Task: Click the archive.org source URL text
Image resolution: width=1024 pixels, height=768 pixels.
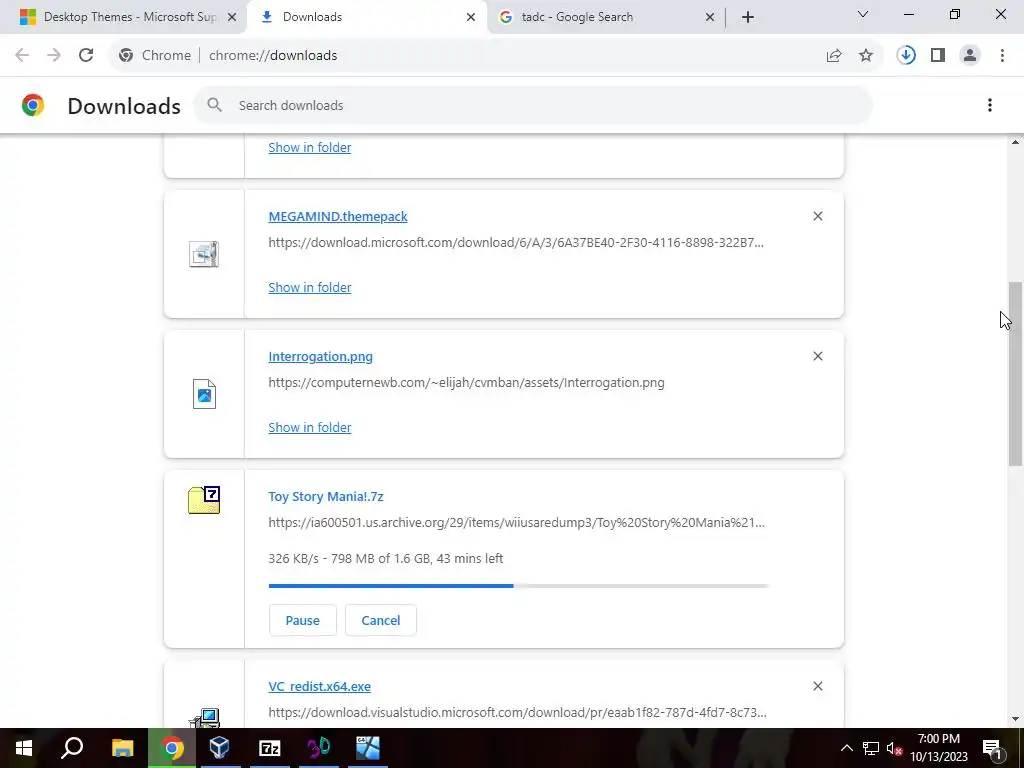Action: (517, 522)
